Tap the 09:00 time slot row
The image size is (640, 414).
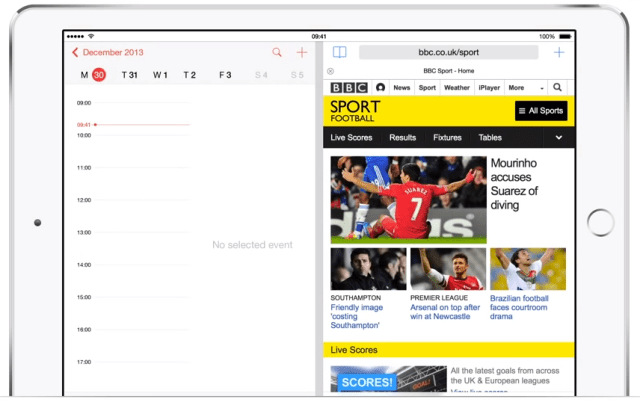[133, 103]
